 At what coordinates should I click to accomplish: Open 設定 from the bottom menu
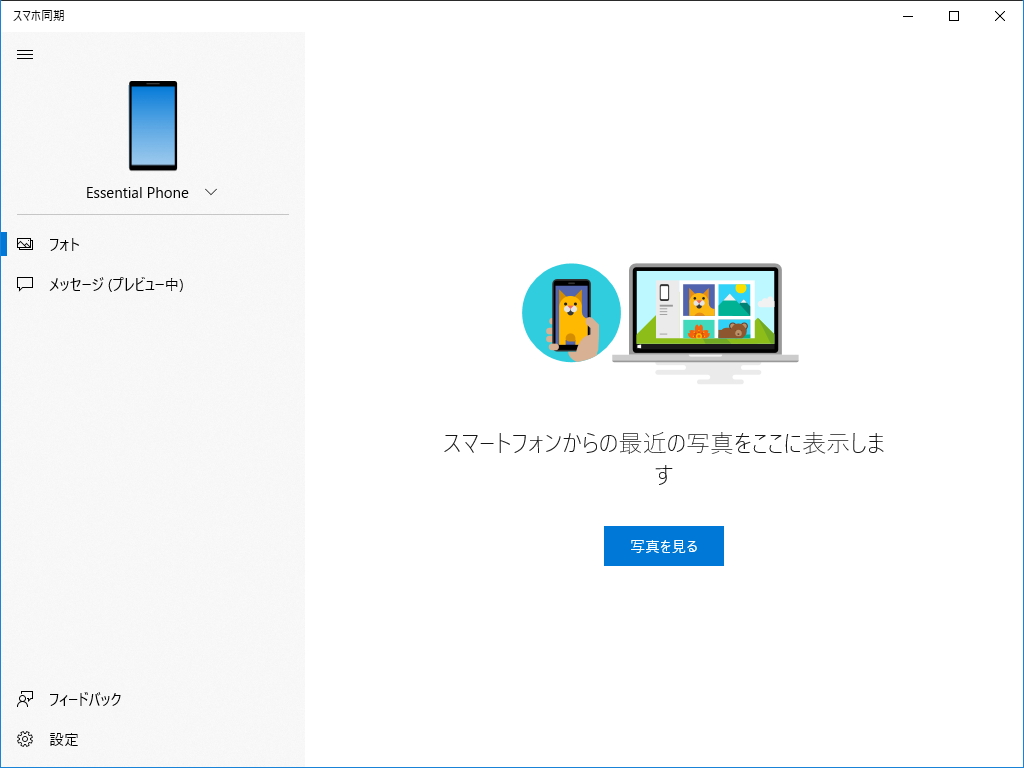click(x=64, y=739)
